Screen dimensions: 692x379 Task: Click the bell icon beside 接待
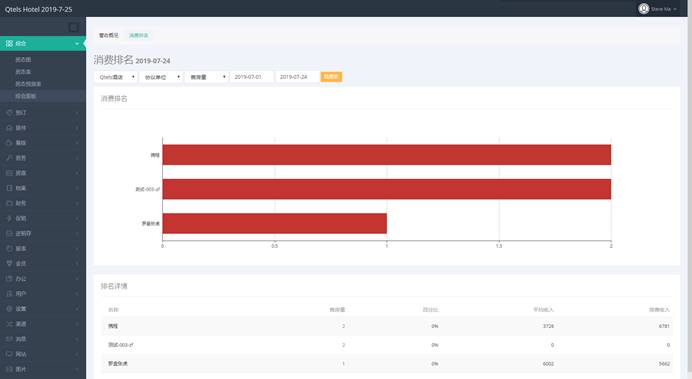coord(9,128)
